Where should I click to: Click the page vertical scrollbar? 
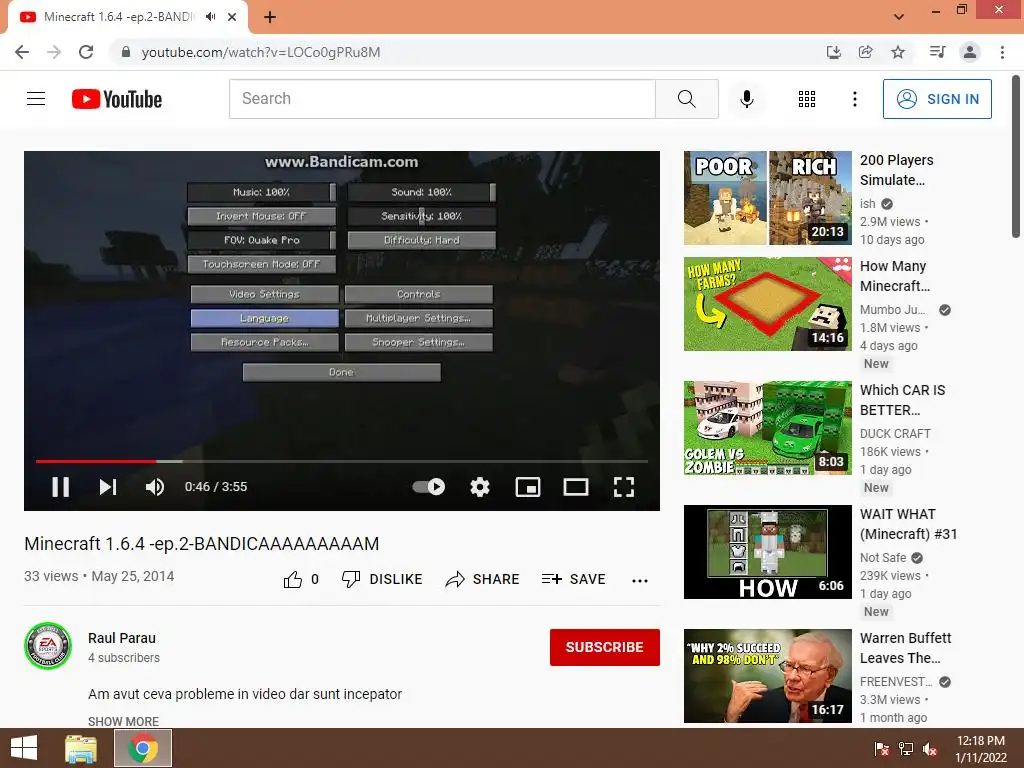[1016, 157]
